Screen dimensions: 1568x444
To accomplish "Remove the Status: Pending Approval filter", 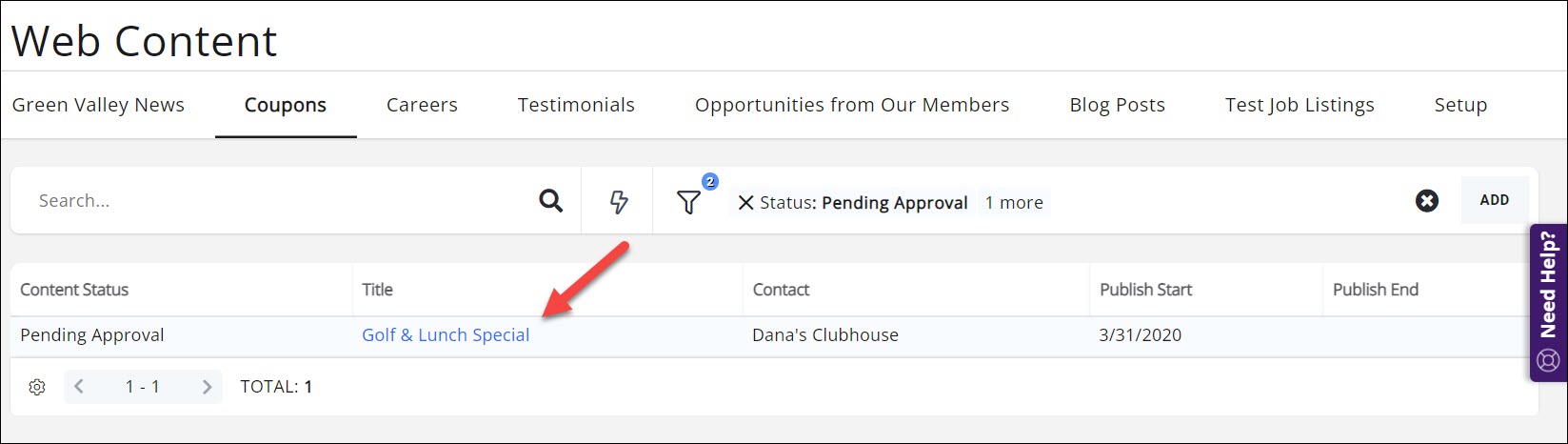I will tap(746, 202).
